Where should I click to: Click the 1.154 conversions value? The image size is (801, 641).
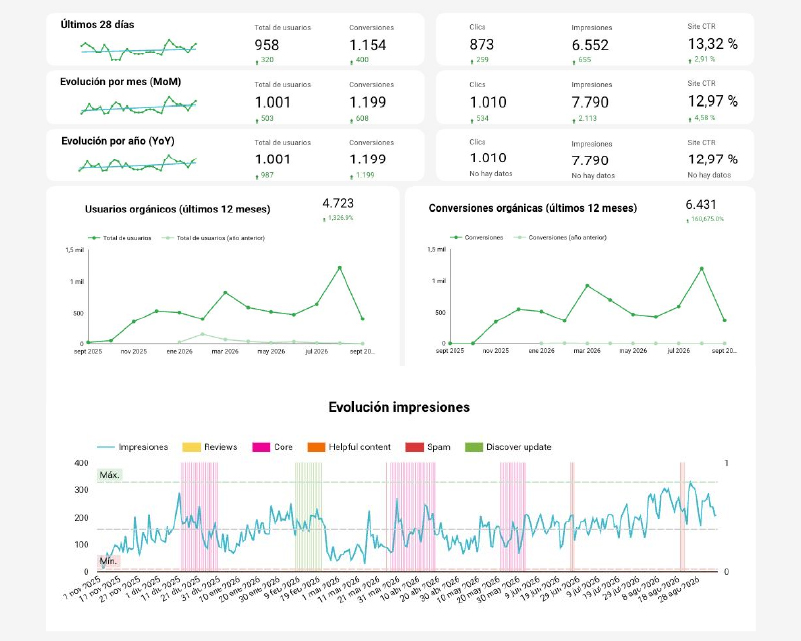pos(368,45)
